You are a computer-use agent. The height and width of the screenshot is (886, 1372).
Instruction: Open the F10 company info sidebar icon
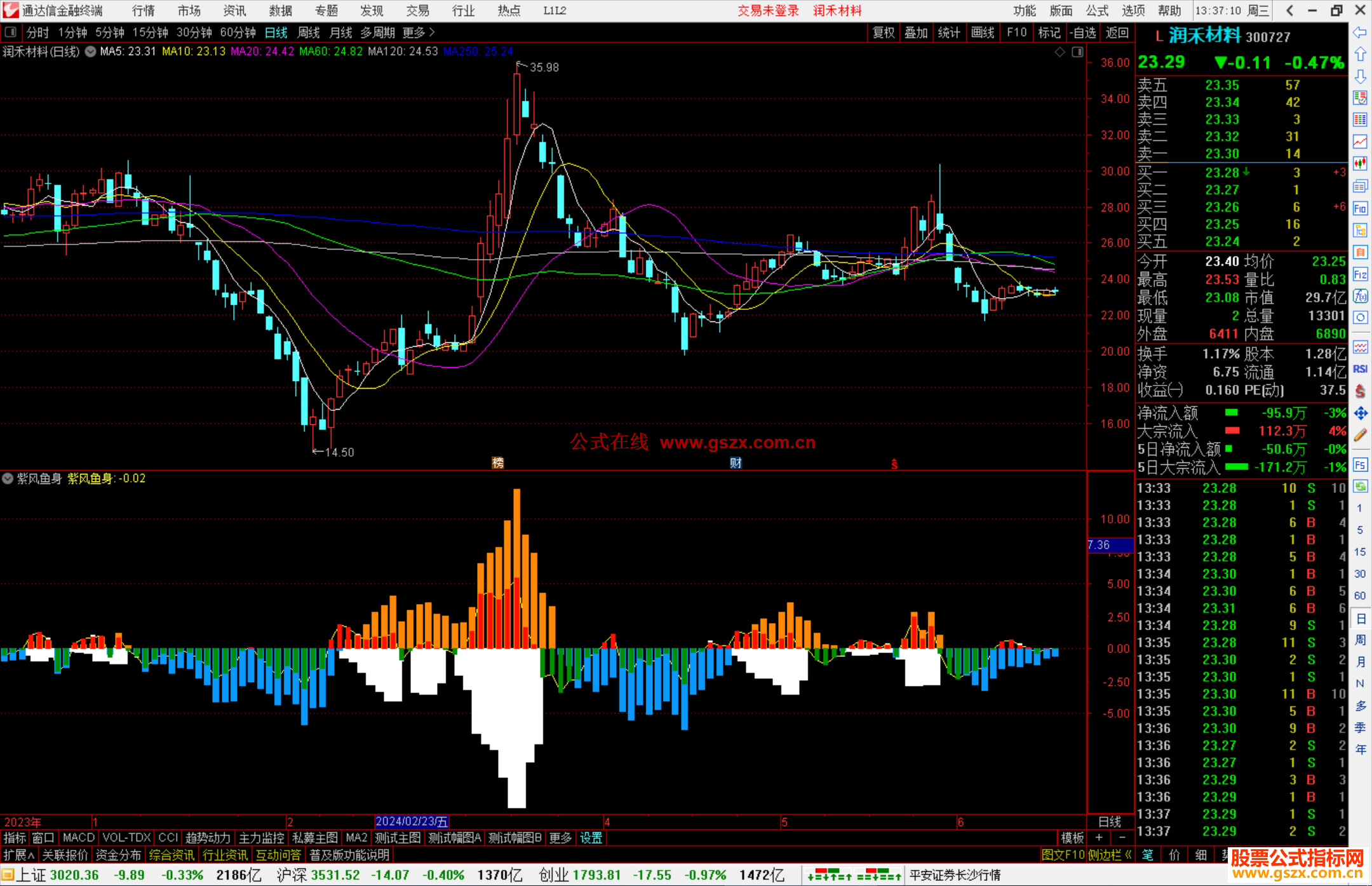click(x=1360, y=209)
